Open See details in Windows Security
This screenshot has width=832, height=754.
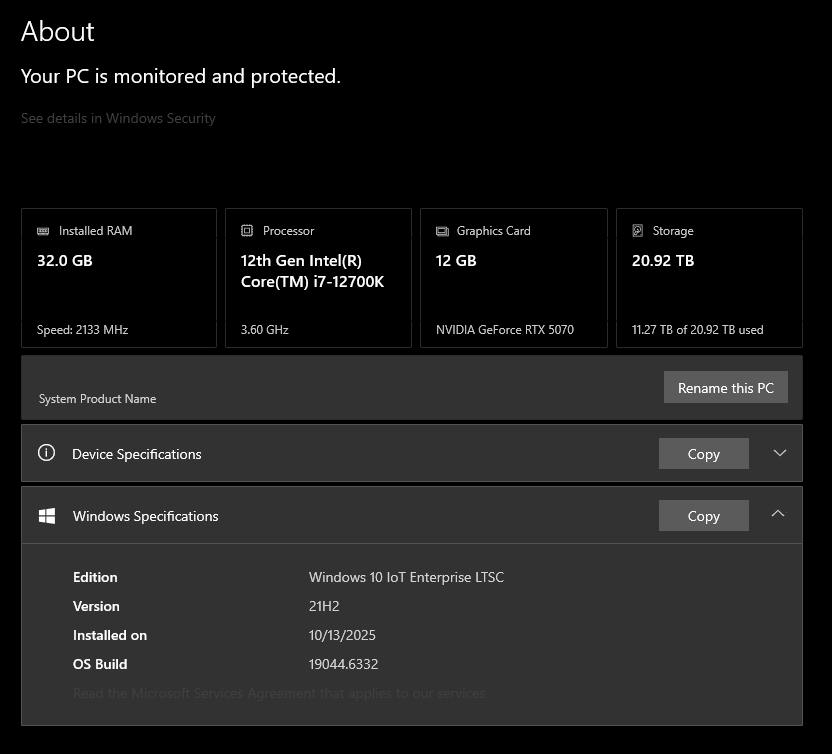[118, 118]
